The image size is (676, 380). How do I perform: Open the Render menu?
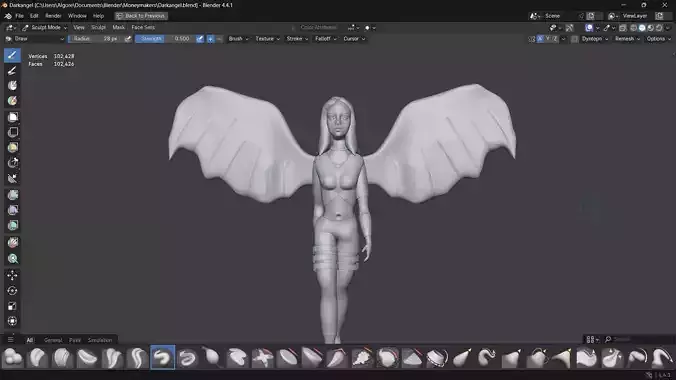53,16
